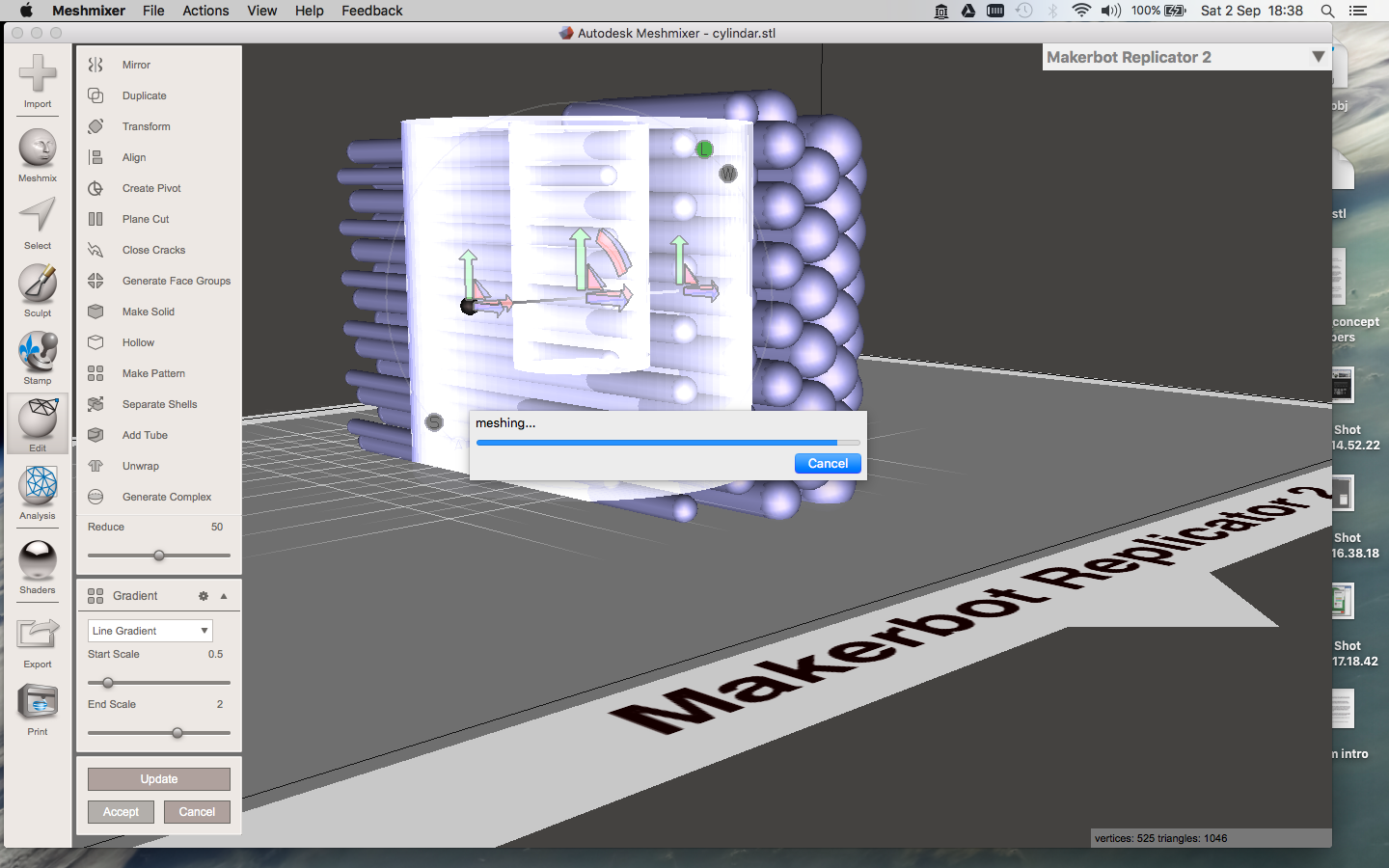The image size is (1389, 868).
Task: Click the grey W widget handle
Action: [x=728, y=174]
